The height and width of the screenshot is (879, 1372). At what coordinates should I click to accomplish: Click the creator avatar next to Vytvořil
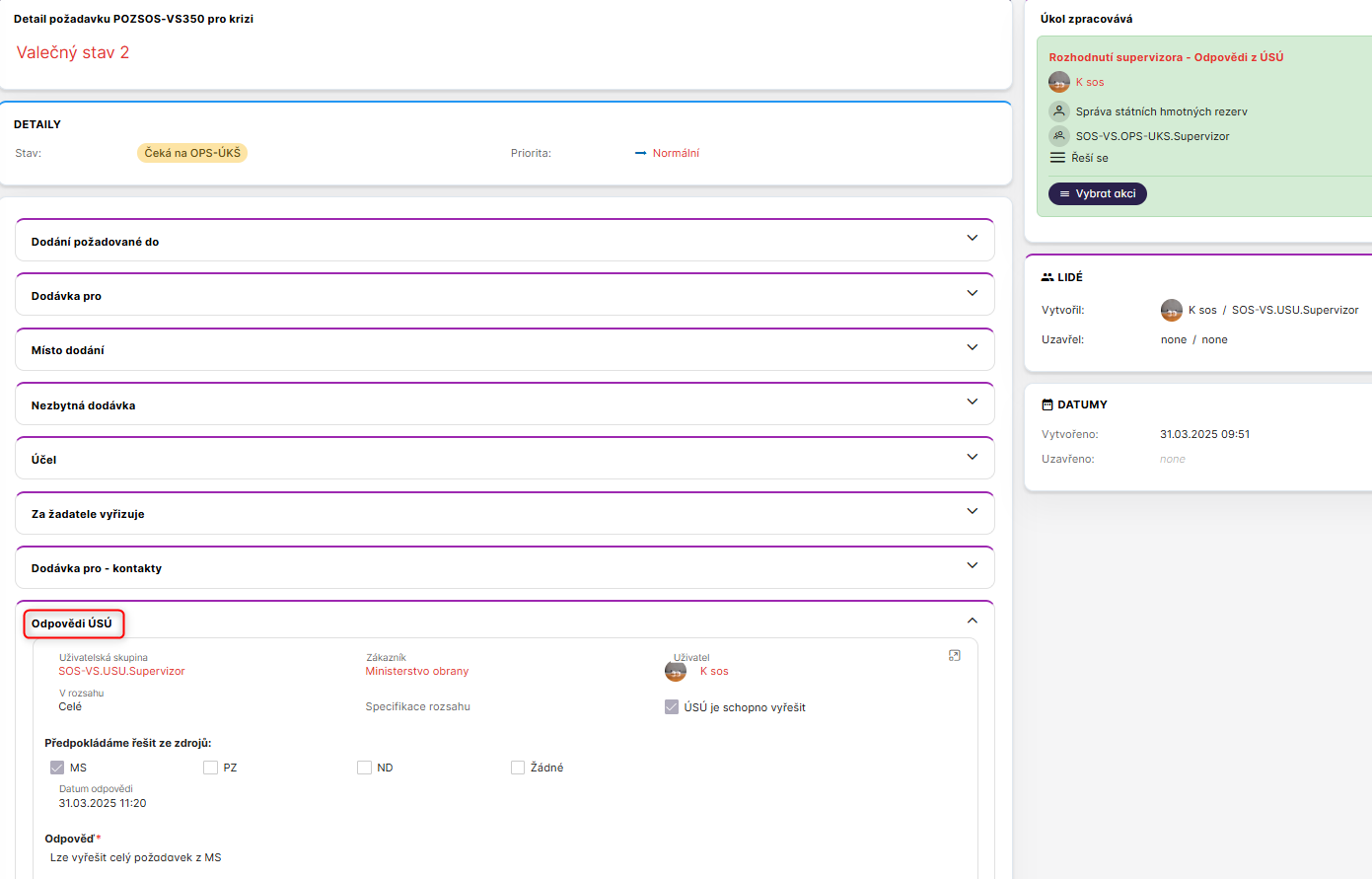click(1171, 310)
